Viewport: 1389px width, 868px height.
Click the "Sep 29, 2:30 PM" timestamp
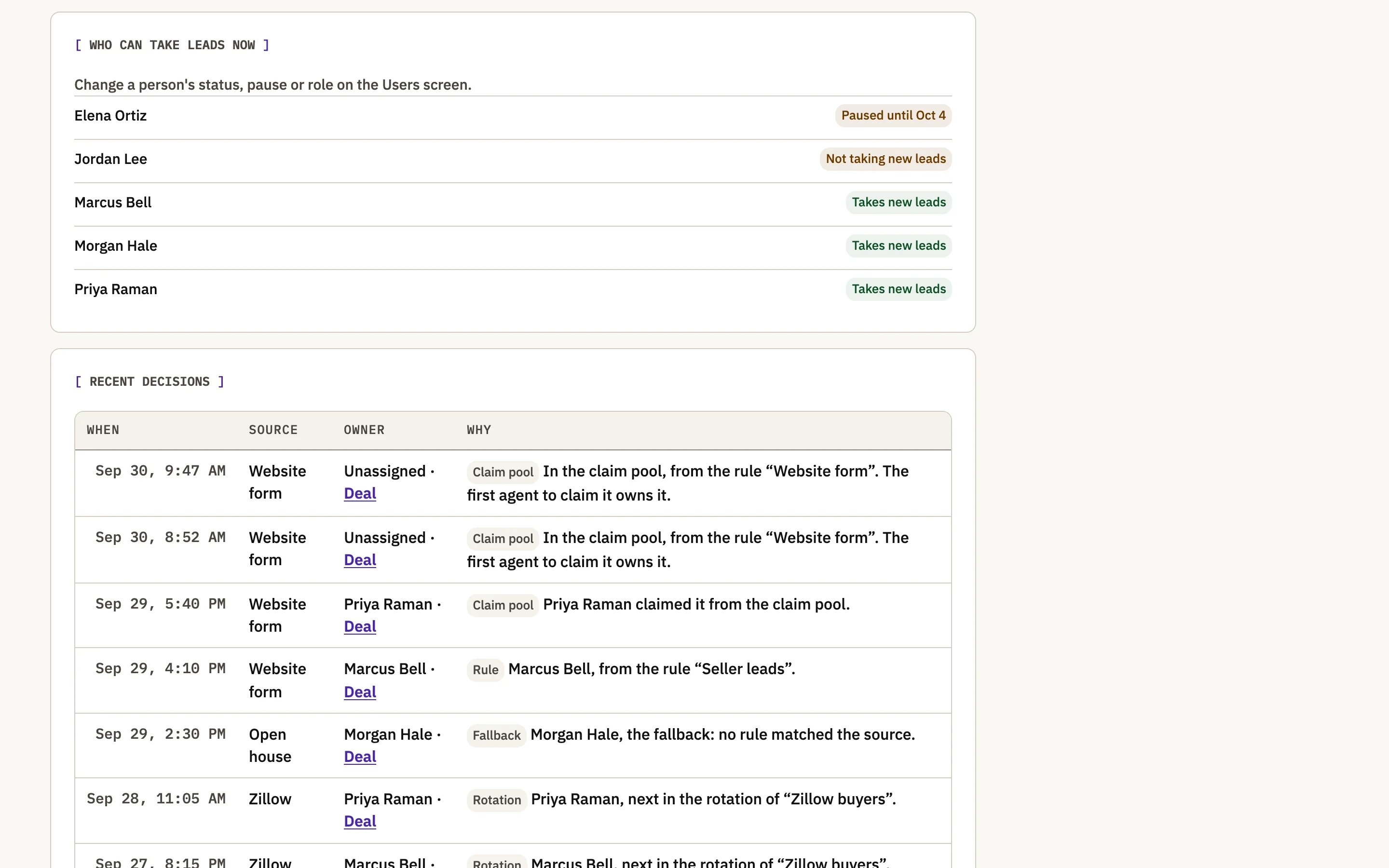[160, 734]
